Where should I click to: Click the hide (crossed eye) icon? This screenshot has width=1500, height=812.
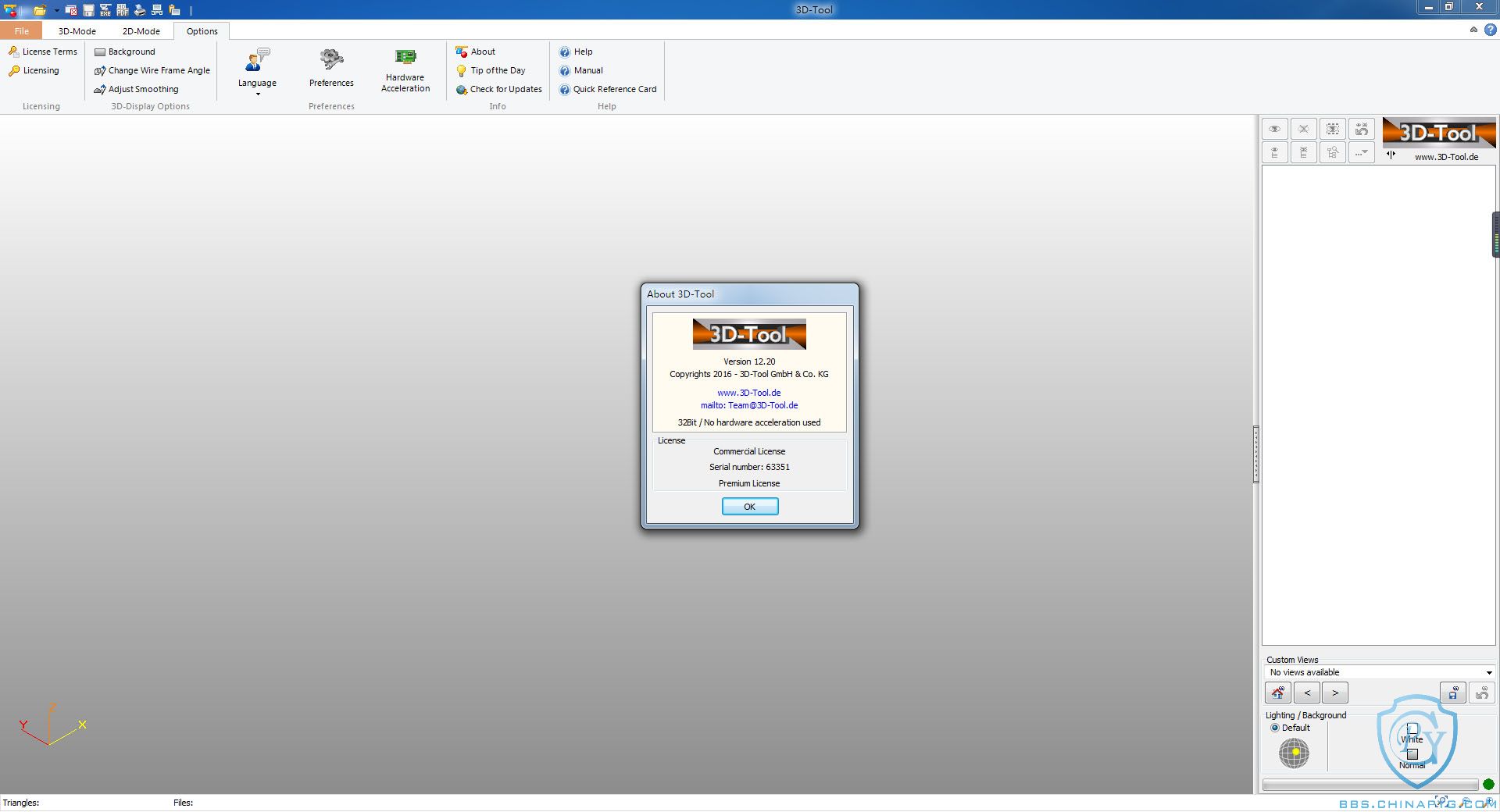pos(1304,129)
